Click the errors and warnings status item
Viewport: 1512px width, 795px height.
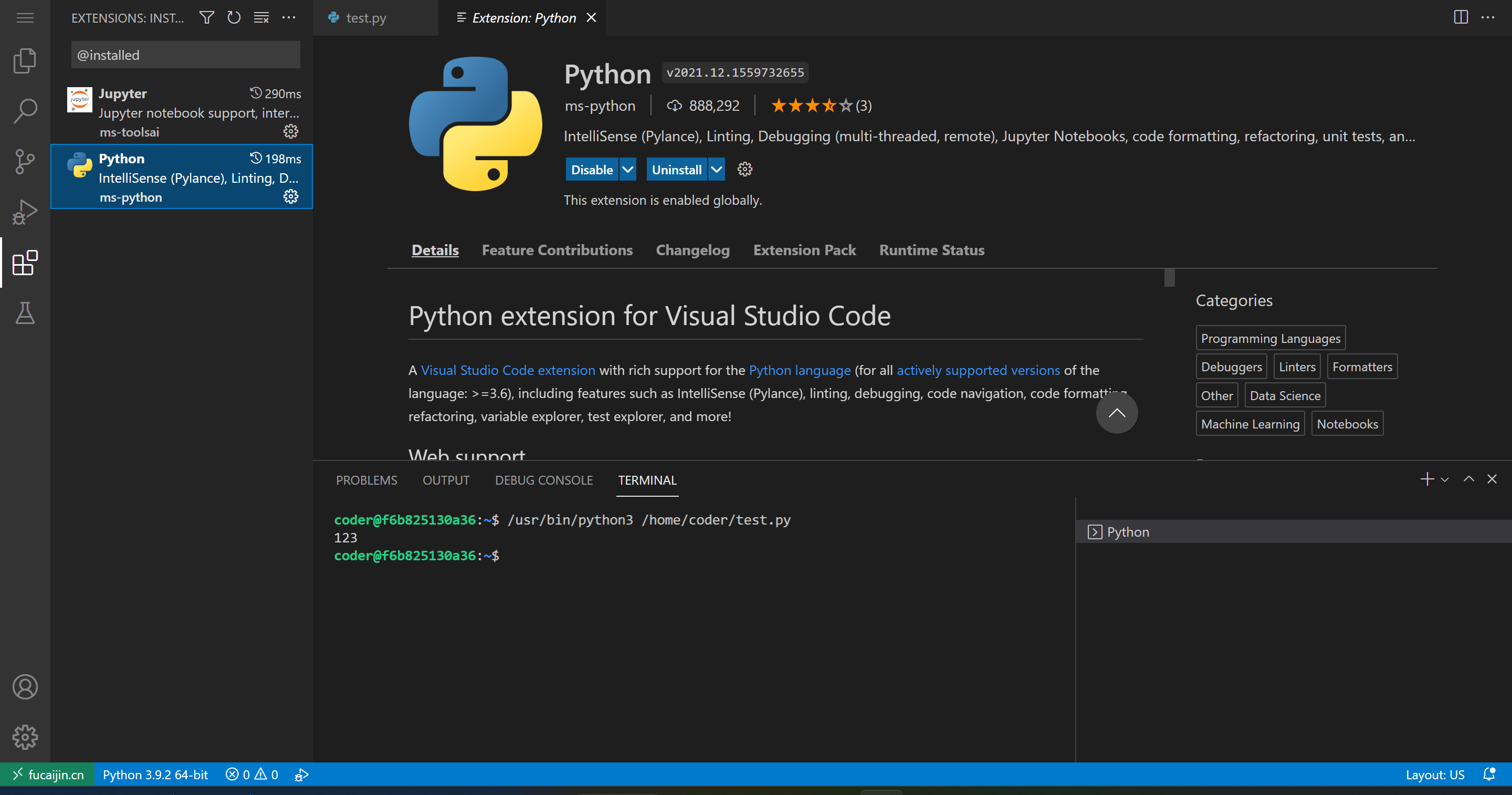[252, 775]
